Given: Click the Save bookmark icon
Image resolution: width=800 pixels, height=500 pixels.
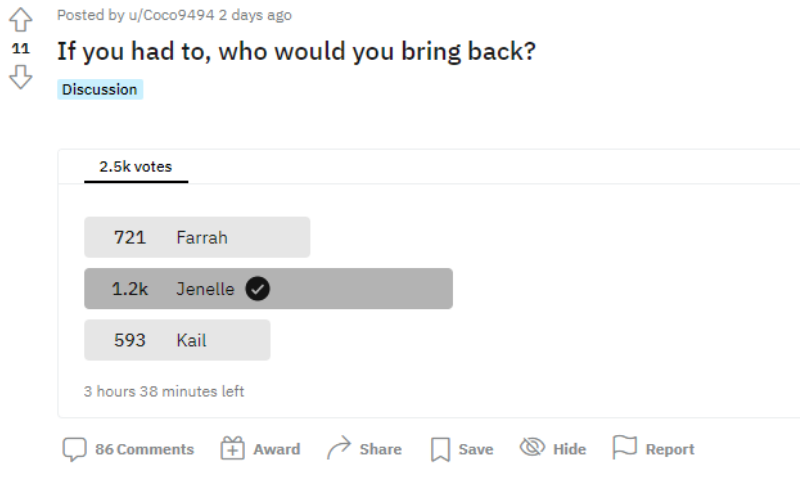Looking at the screenshot, I should coord(440,449).
